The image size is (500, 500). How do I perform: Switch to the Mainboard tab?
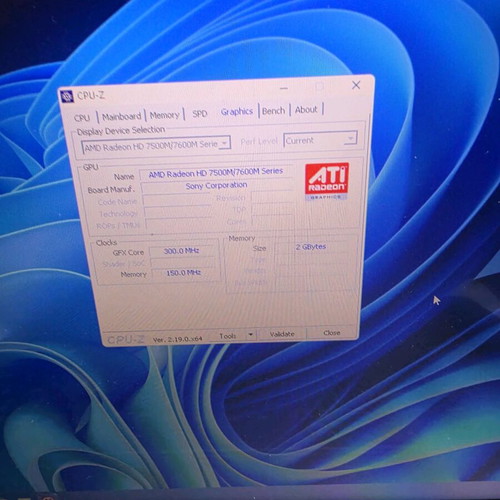(121, 116)
